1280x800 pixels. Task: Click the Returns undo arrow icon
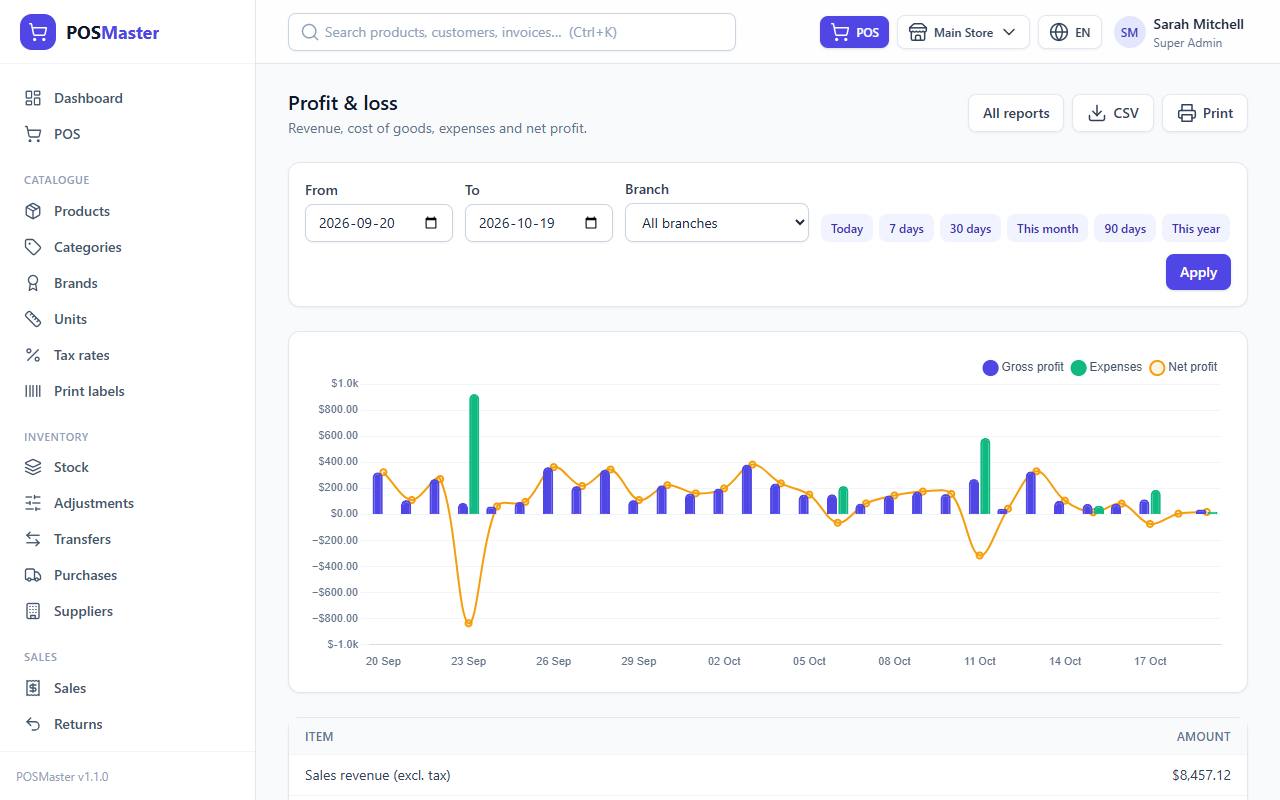click(x=33, y=724)
